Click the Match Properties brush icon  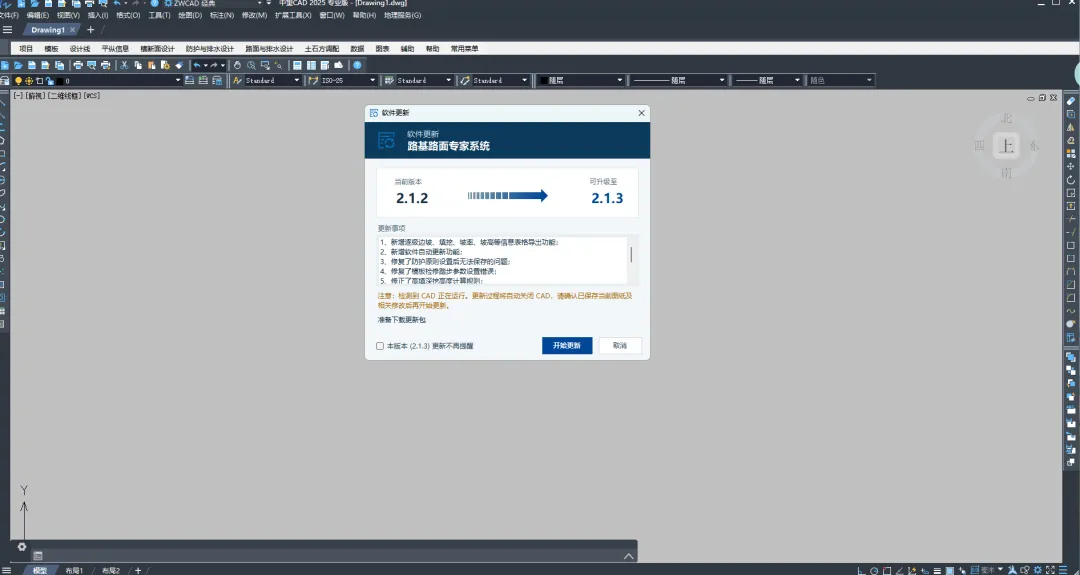click(x=179, y=65)
